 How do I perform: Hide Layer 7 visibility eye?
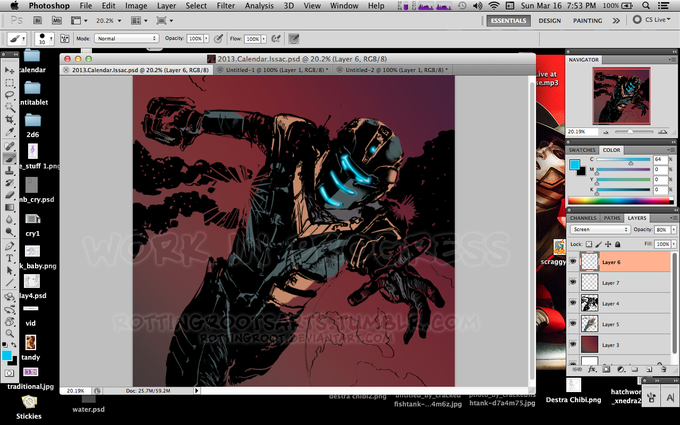[x=573, y=282]
